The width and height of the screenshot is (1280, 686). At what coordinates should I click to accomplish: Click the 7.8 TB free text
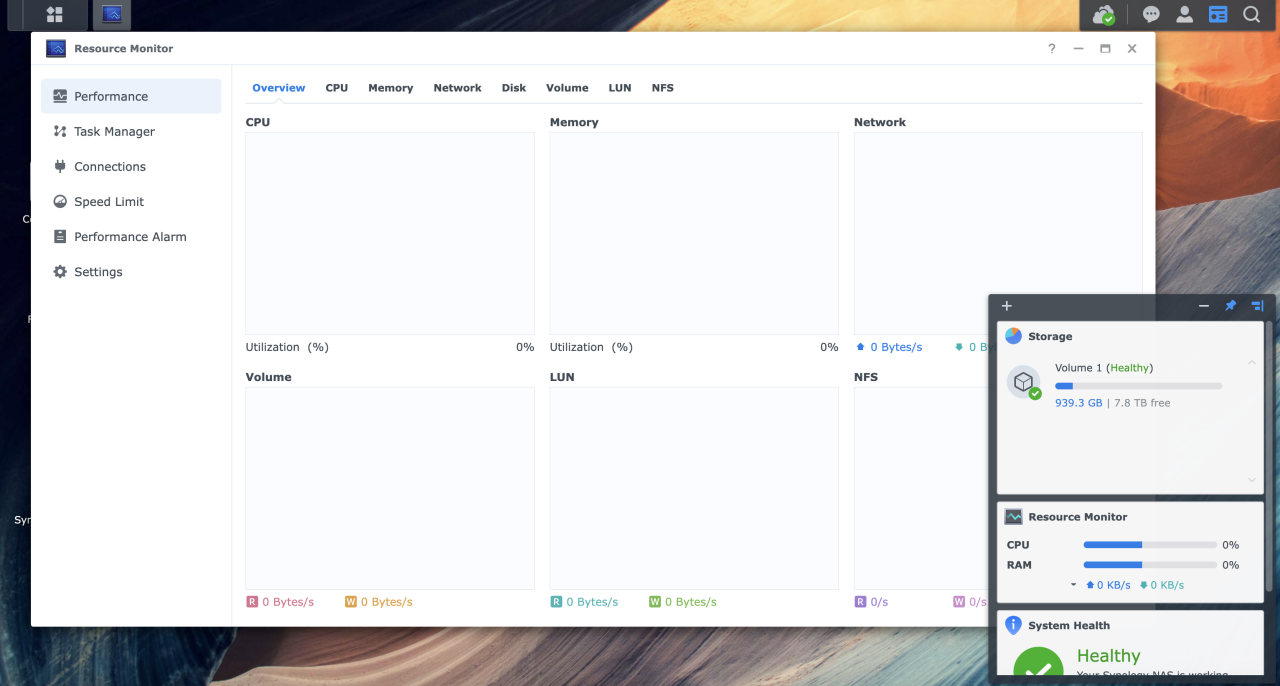coord(1142,403)
